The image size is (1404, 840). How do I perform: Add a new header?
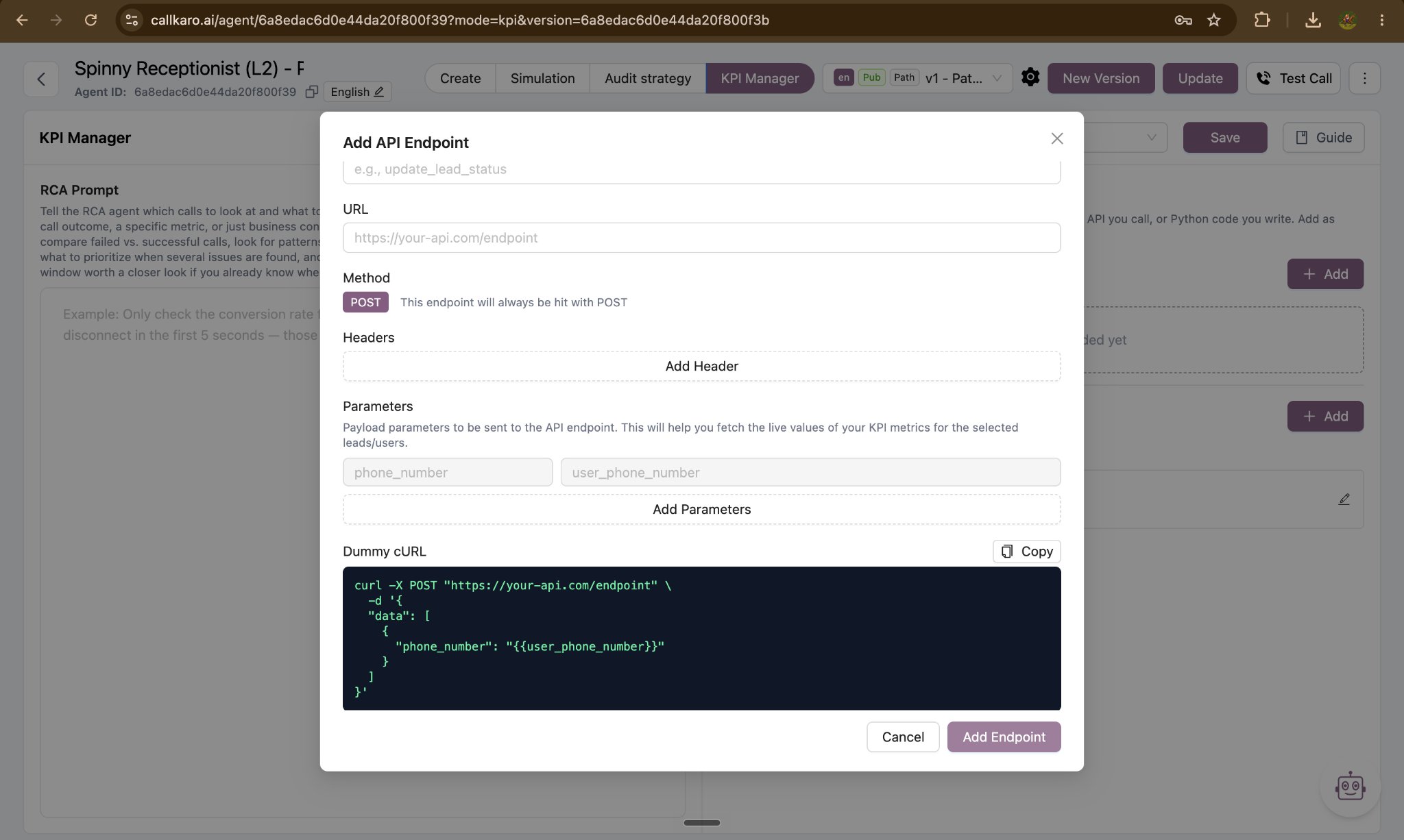pos(701,367)
